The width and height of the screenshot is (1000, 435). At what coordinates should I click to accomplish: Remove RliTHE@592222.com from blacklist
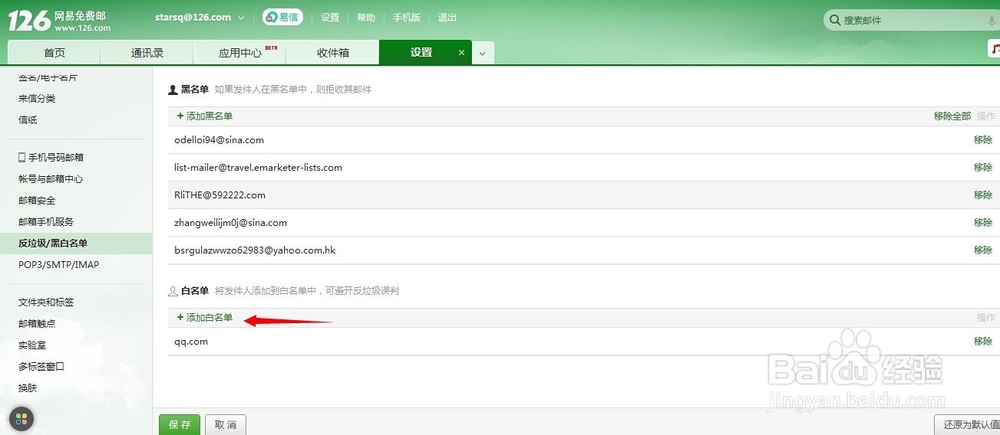point(983,195)
